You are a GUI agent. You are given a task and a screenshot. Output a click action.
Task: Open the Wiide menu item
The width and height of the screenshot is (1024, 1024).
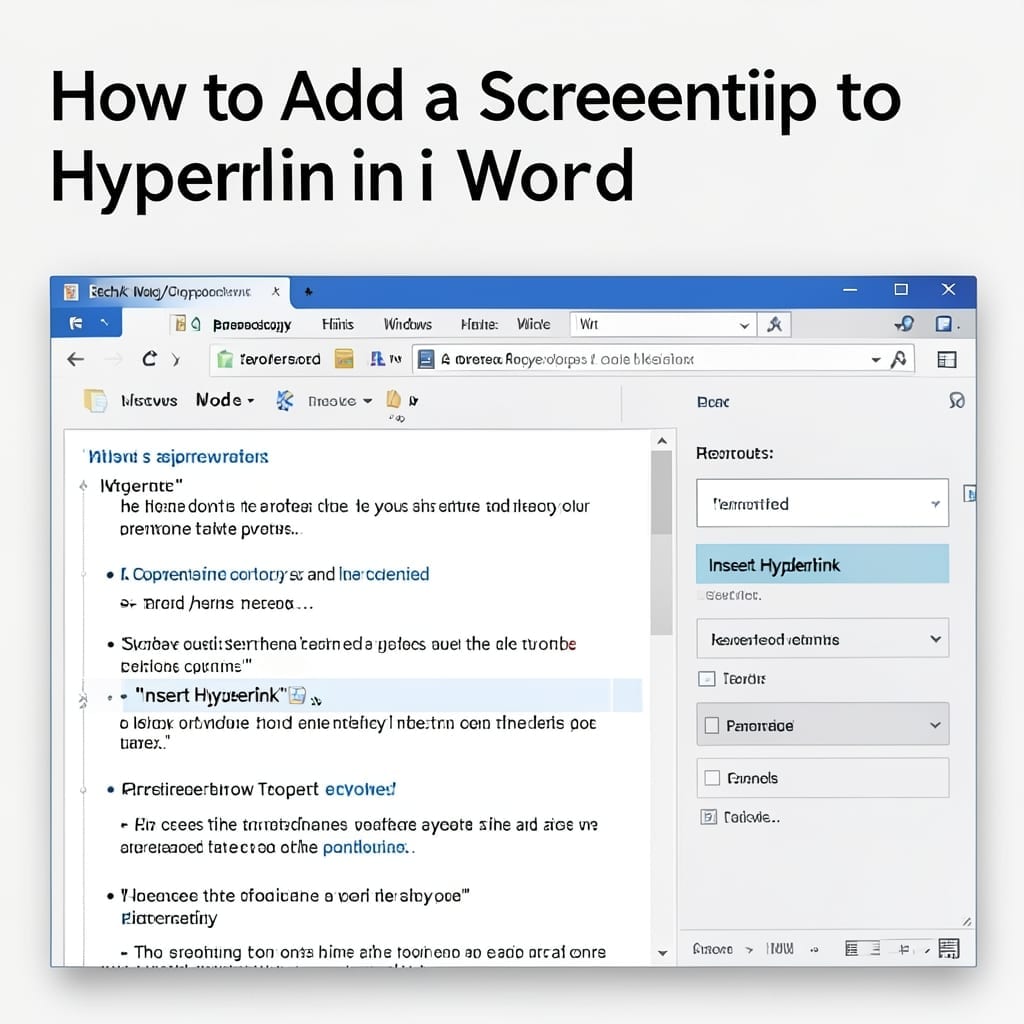click(x=534, y=324)
